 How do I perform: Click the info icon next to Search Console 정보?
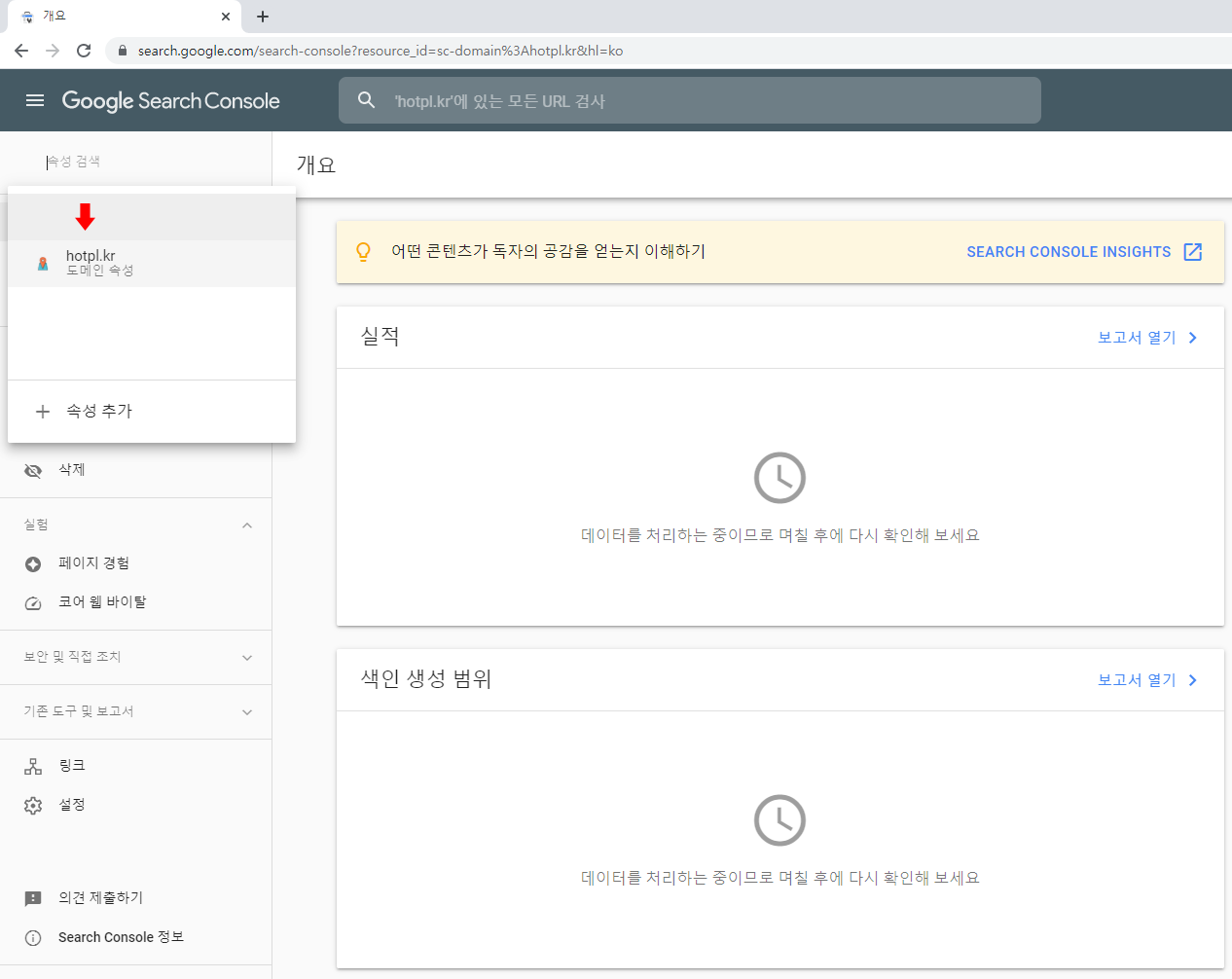pyautogui.click(x=33, y=938)
